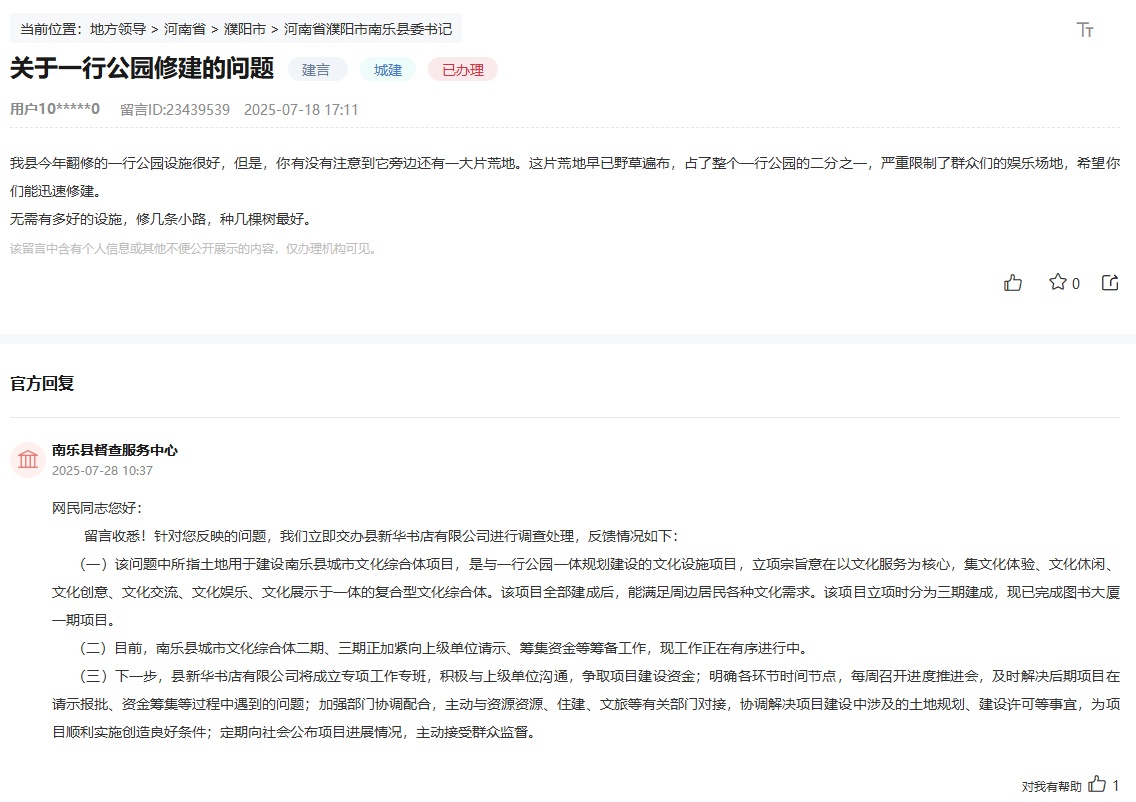Mark reply as 对我有帮助
The height and width of the screenshot is (802, 1136).
(x=1051, y=786)
